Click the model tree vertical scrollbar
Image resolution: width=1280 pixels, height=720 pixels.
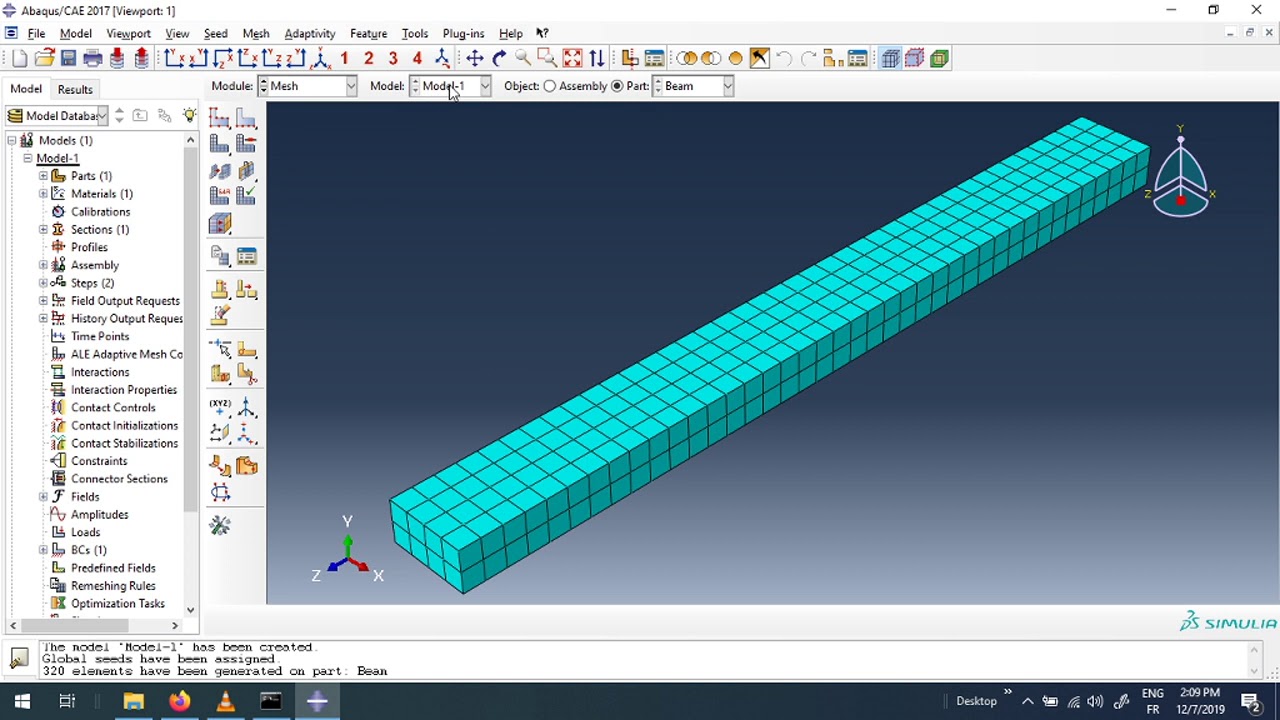[x=191, y=330]
